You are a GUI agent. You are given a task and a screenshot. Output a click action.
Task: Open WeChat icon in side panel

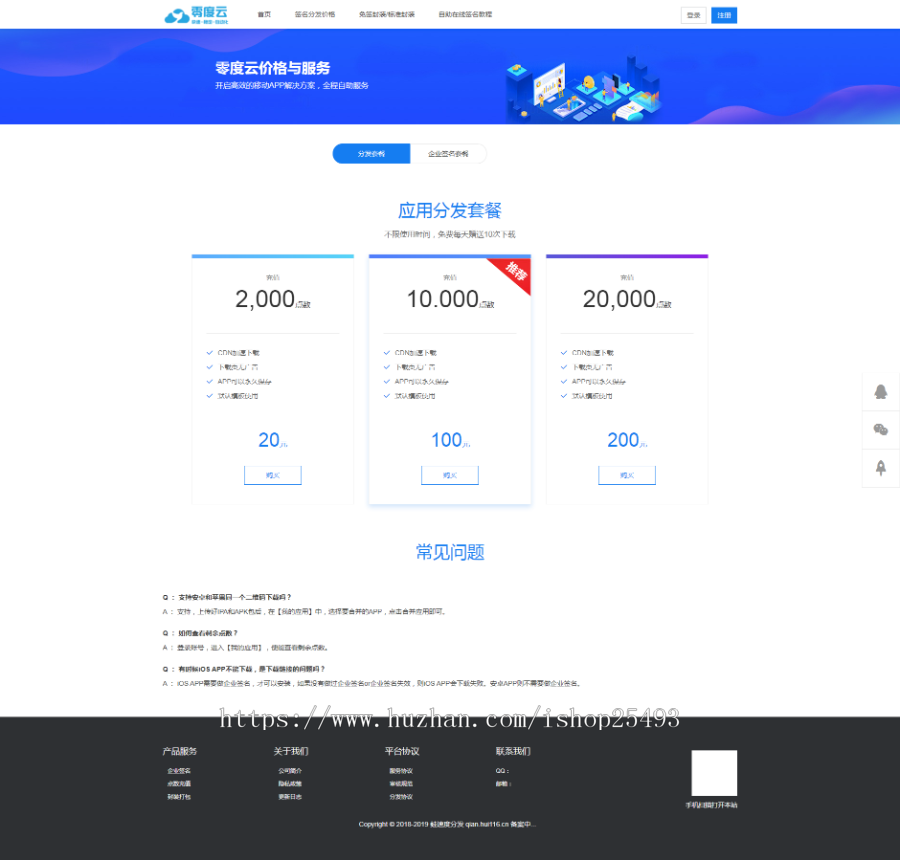pyautogui.click(x=880, y=430)
